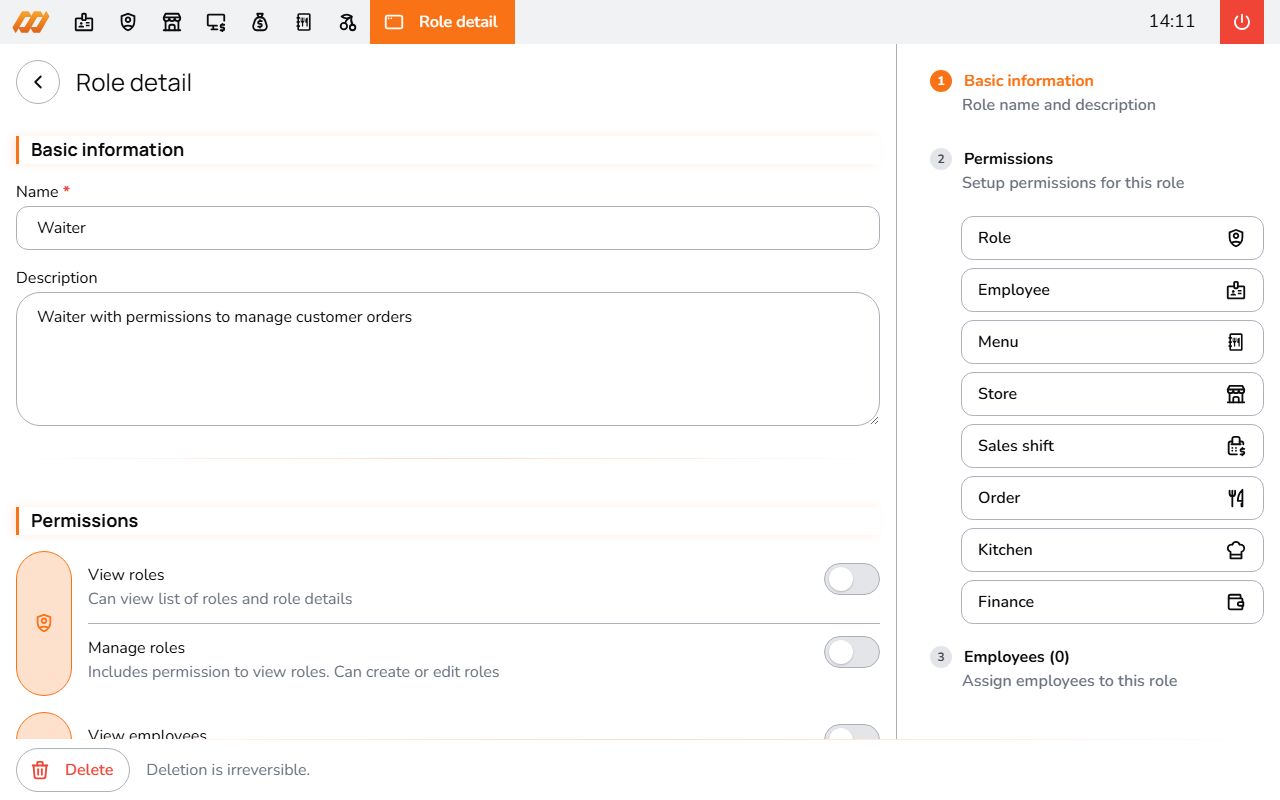The width and height of the screenshot is (1280, 800).
Task: Click the step 1 orange number circle
Action: click(x=941, y=81)
